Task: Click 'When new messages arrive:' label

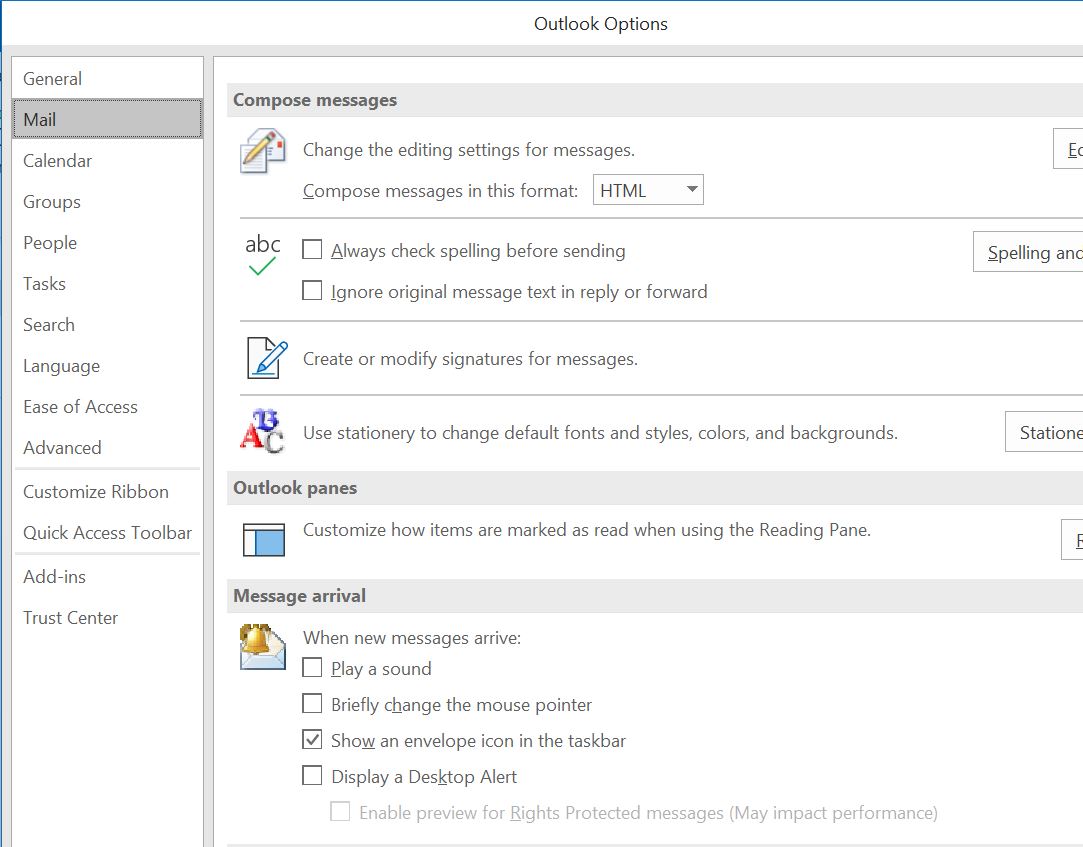Action: 412,638
